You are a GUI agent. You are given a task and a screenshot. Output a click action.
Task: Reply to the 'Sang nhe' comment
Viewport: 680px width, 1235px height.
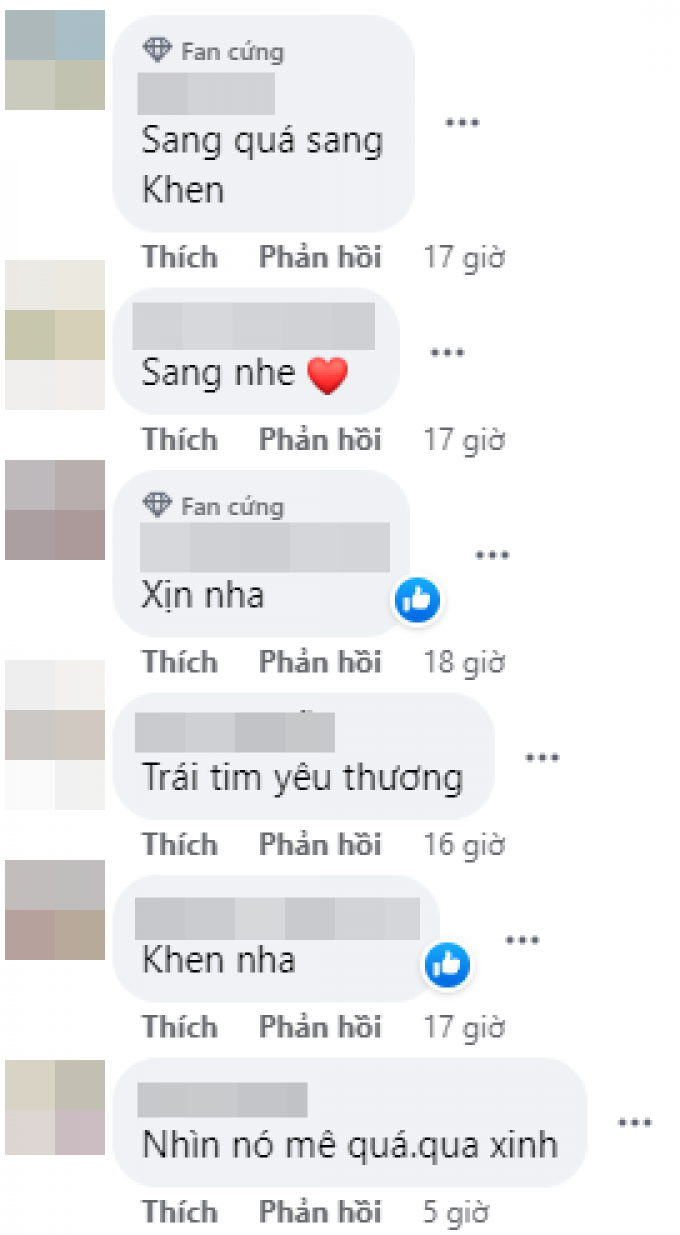tap(320, 439)
